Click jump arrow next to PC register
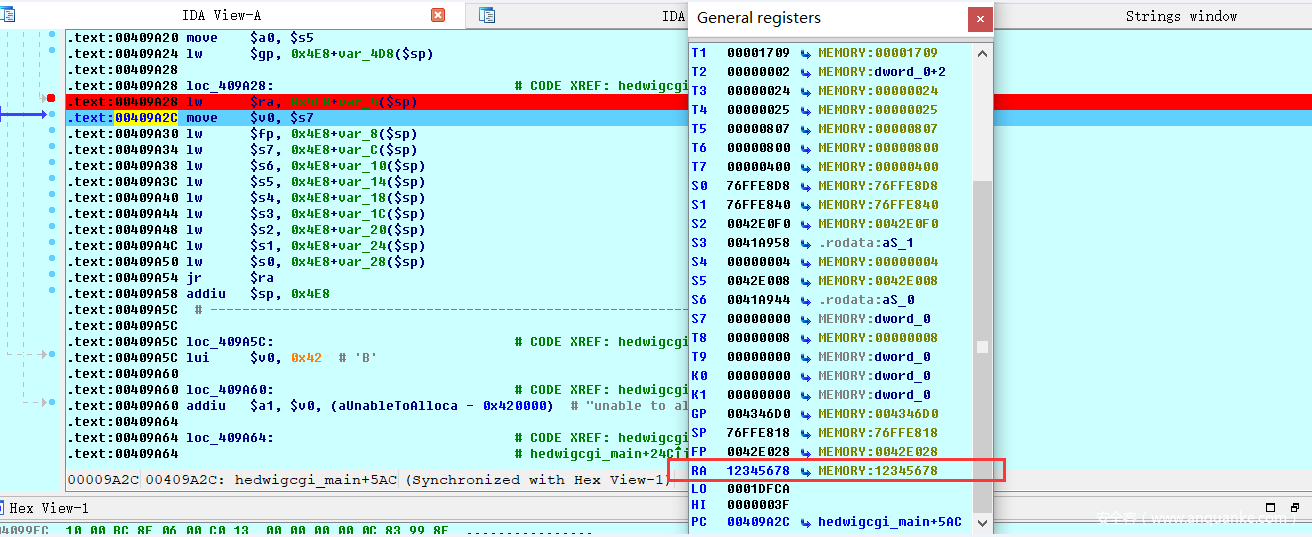This screenshot has height=537, width=1312. pos(806,522)
